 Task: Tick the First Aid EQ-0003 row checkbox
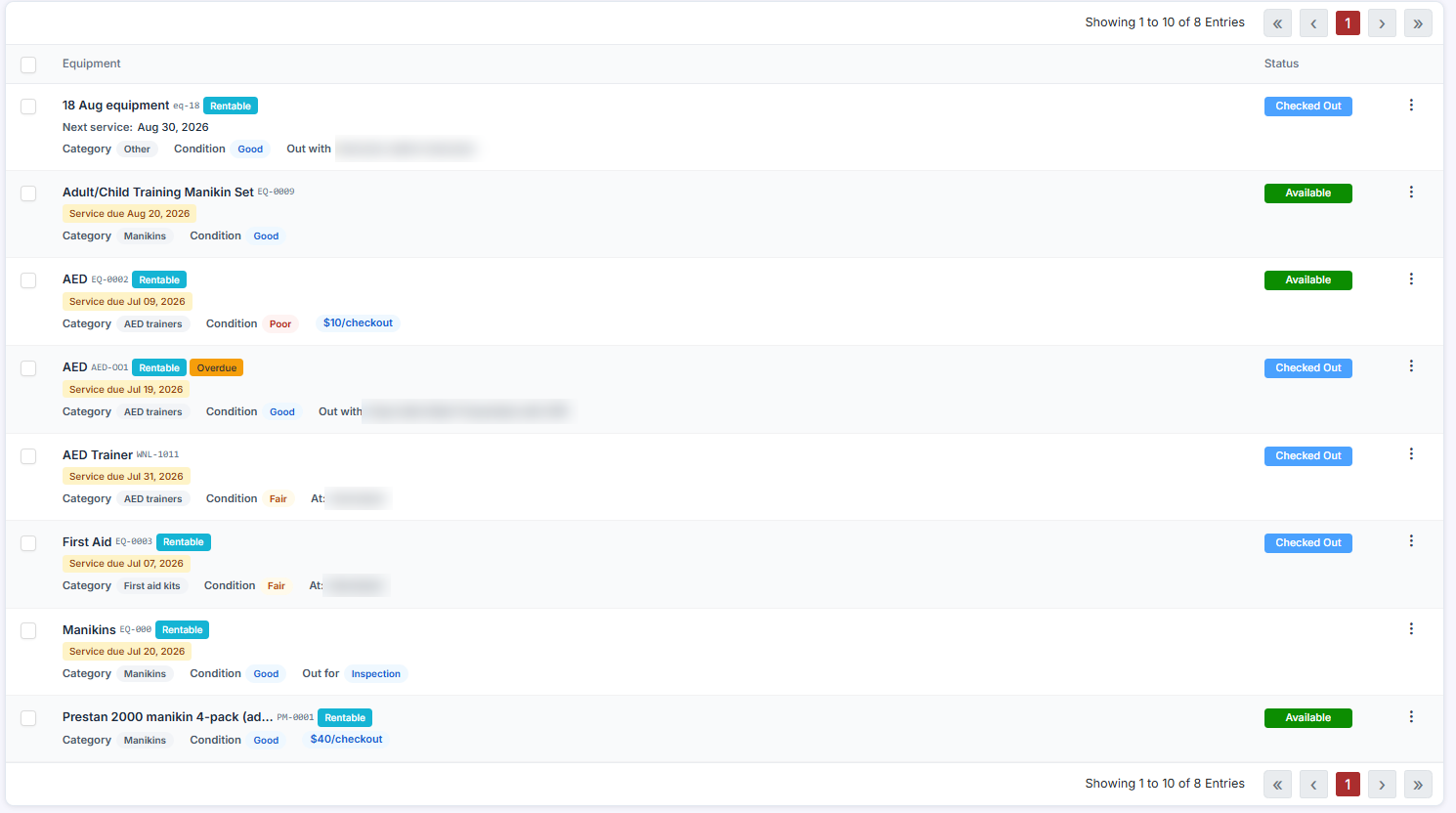(28, 543)
